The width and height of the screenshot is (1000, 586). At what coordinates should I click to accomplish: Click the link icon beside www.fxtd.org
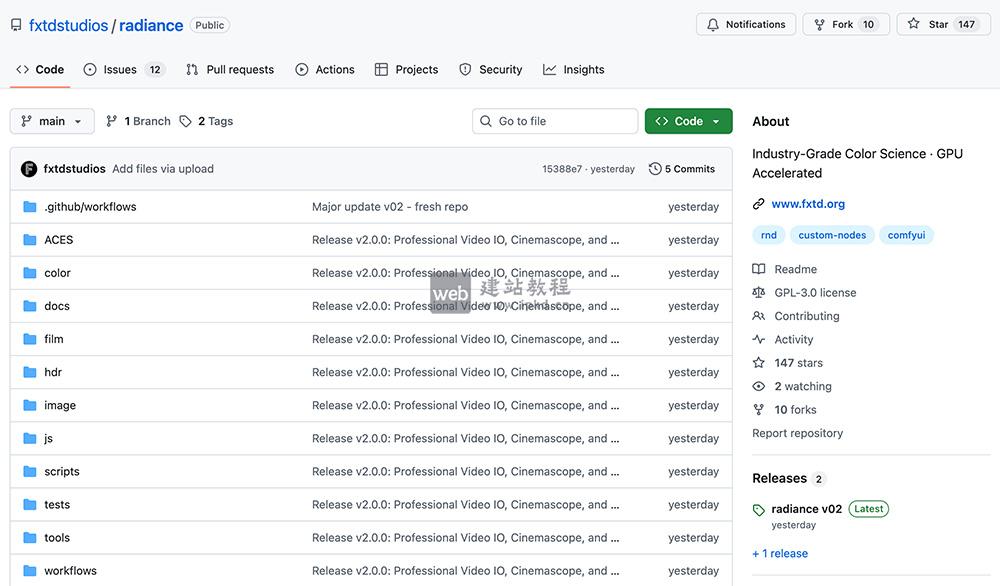coord(759,204)
